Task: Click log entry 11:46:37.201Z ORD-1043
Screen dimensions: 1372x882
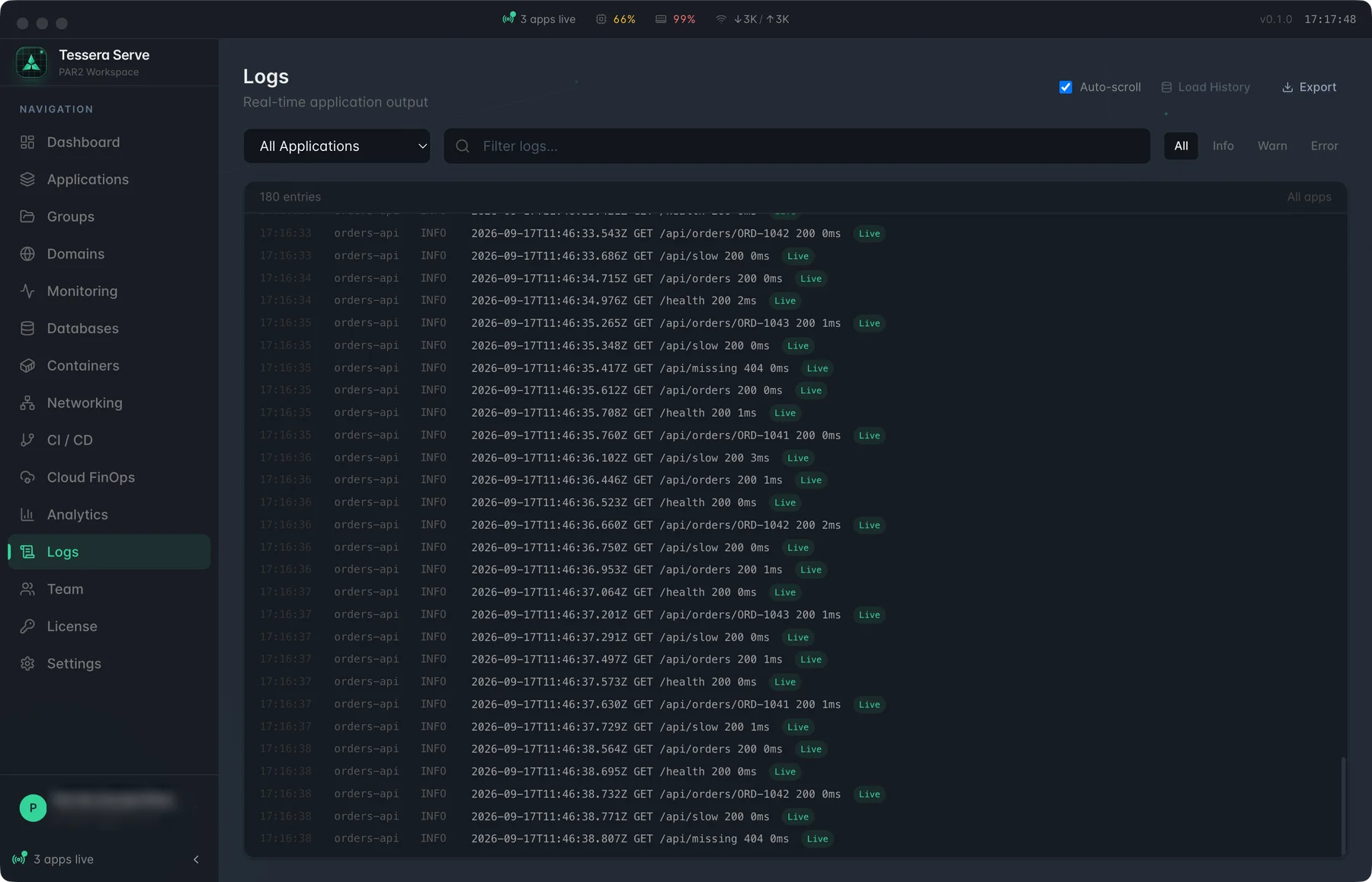Action: [x=795, y=614]
